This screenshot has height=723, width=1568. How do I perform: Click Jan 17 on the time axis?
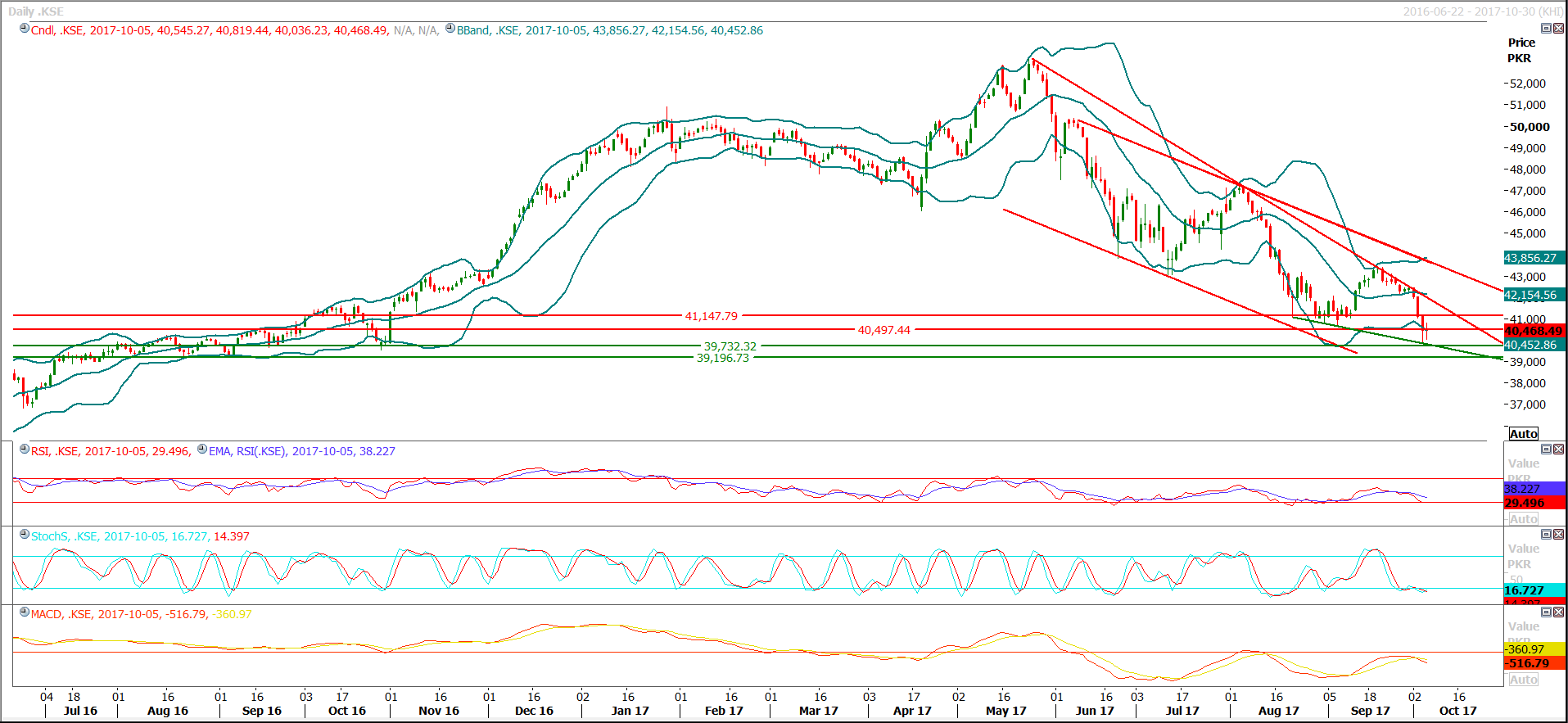pos(630,711)
